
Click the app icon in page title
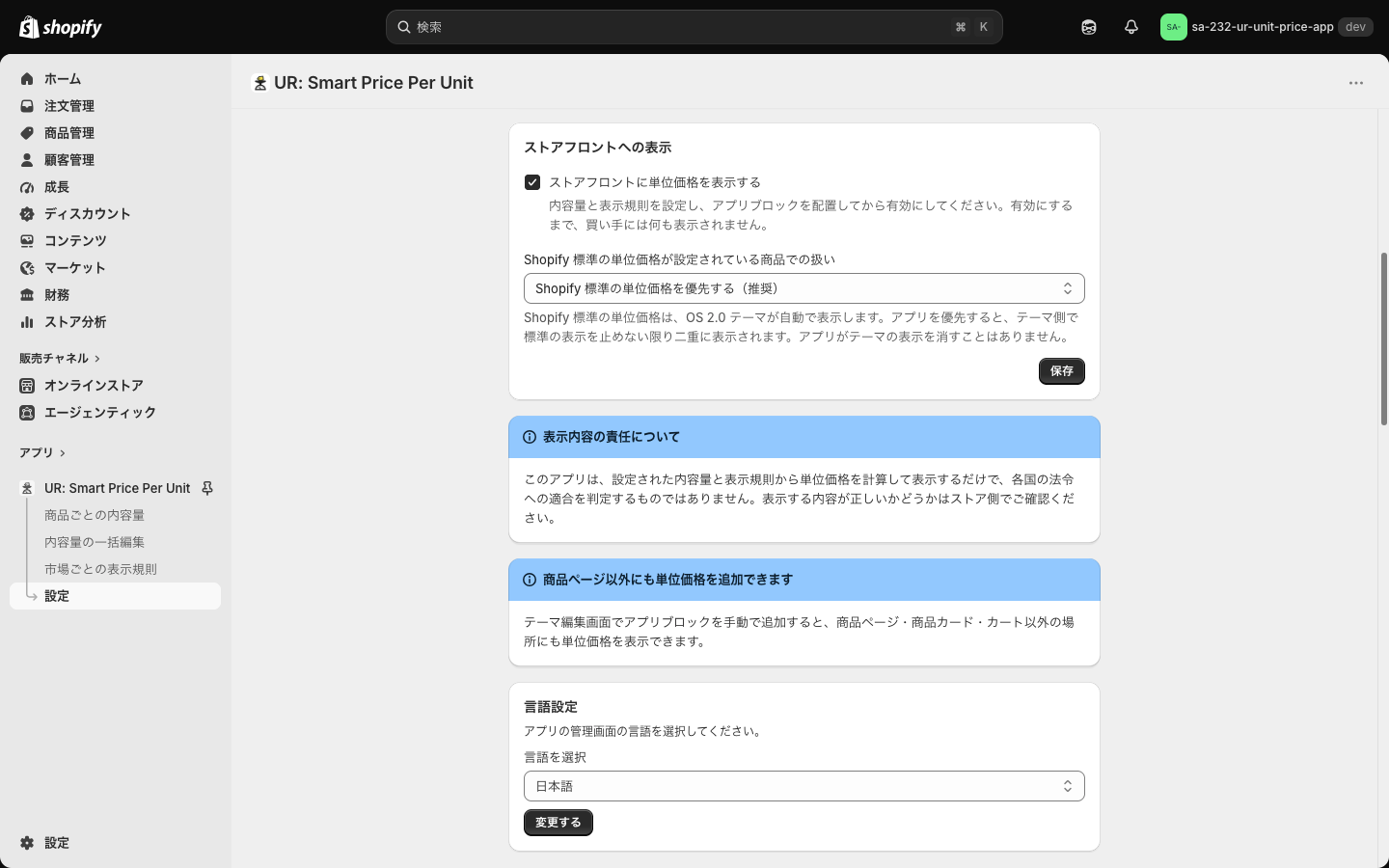[259, 83]
